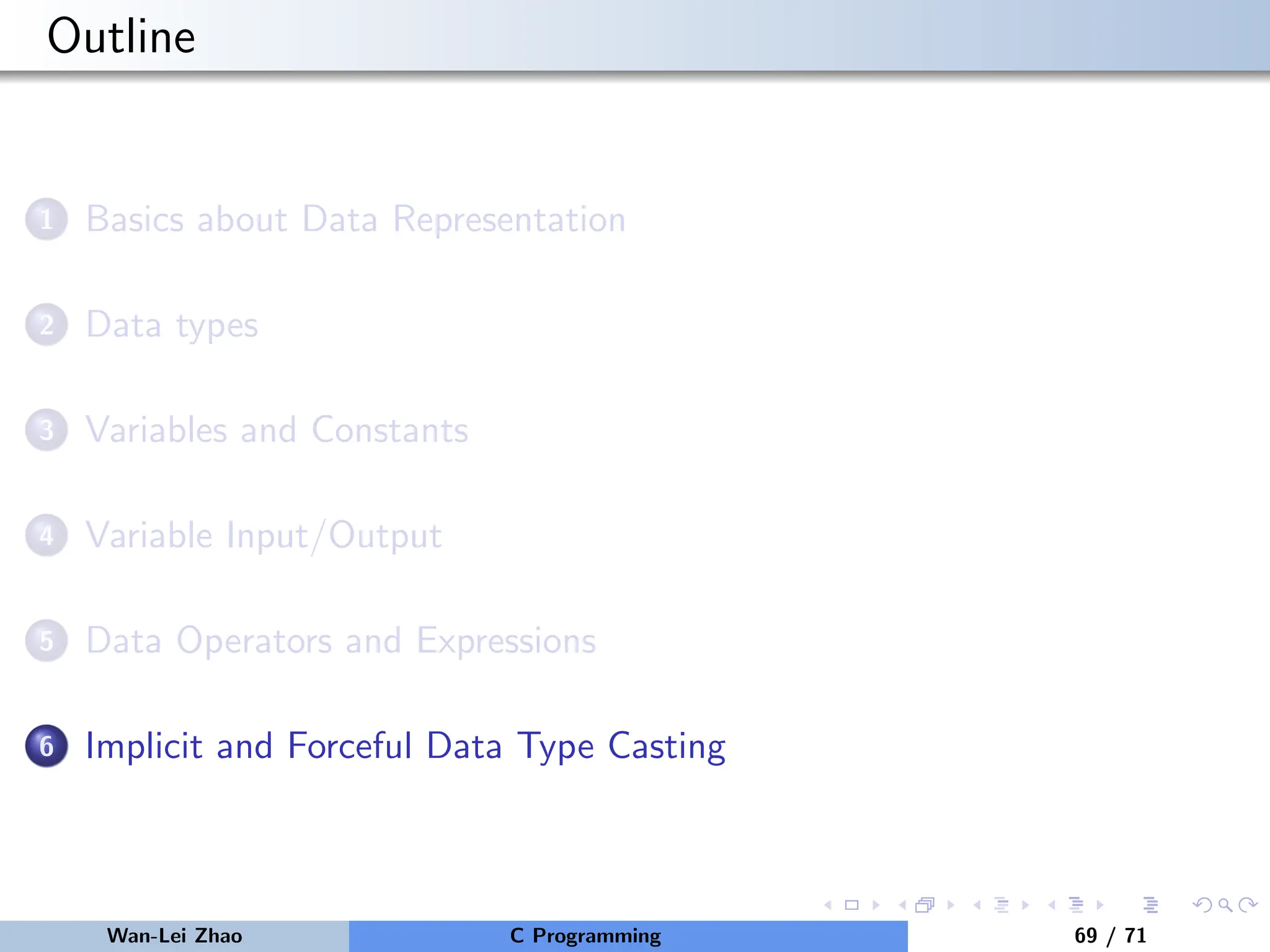Click the number 4 outline bullet

(47, 535)
